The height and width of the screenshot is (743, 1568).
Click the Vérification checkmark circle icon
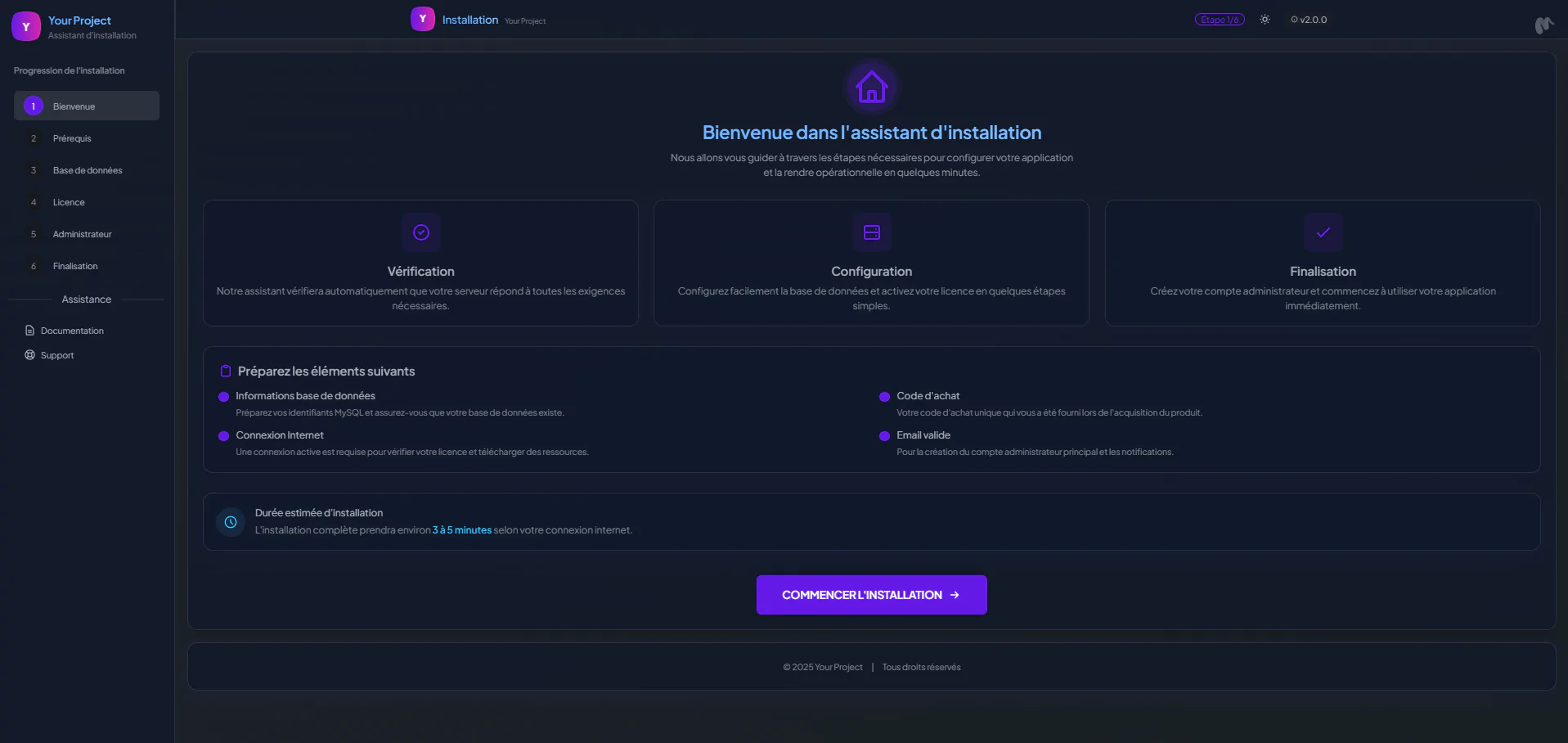pos(420,232)
